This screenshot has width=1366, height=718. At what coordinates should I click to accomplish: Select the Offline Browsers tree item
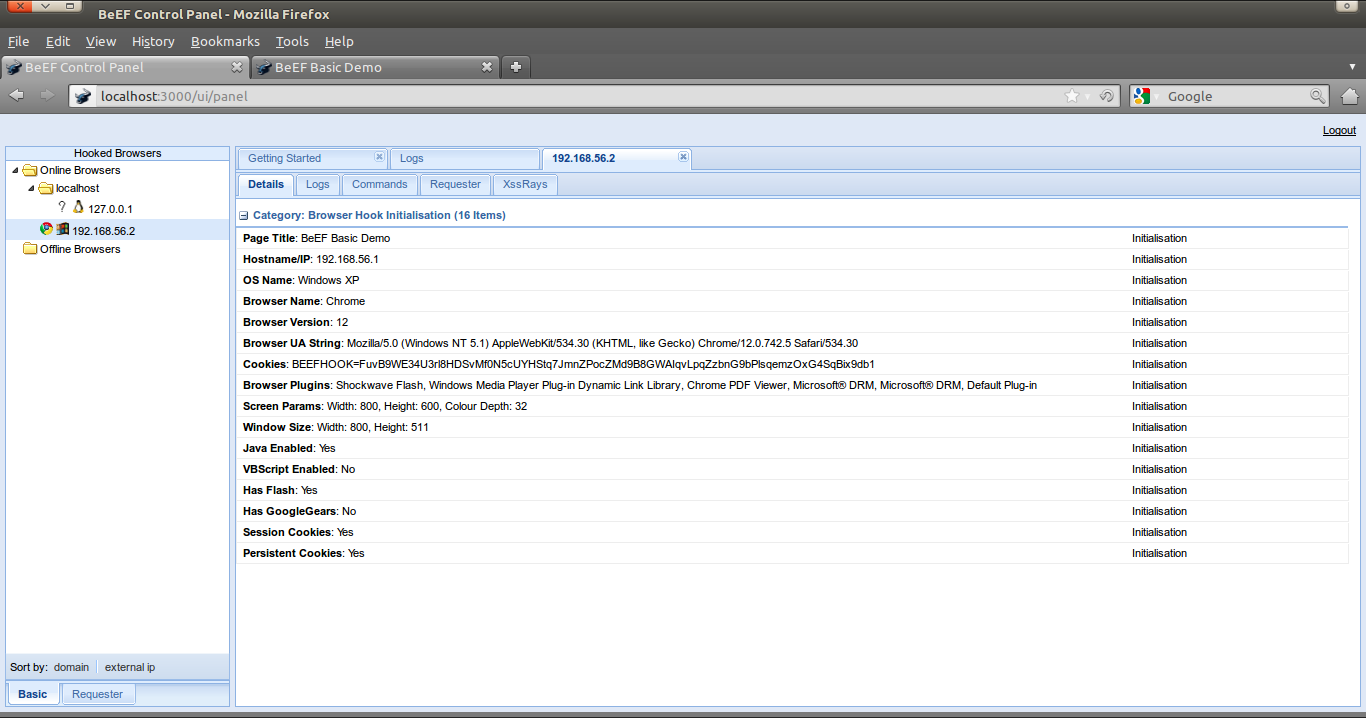(80, 249)
